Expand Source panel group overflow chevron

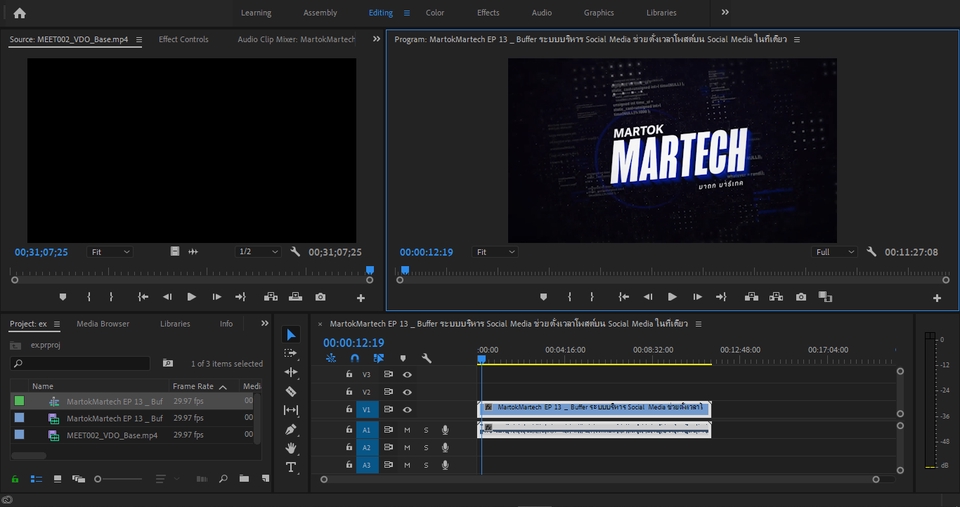tap(377, 39)
